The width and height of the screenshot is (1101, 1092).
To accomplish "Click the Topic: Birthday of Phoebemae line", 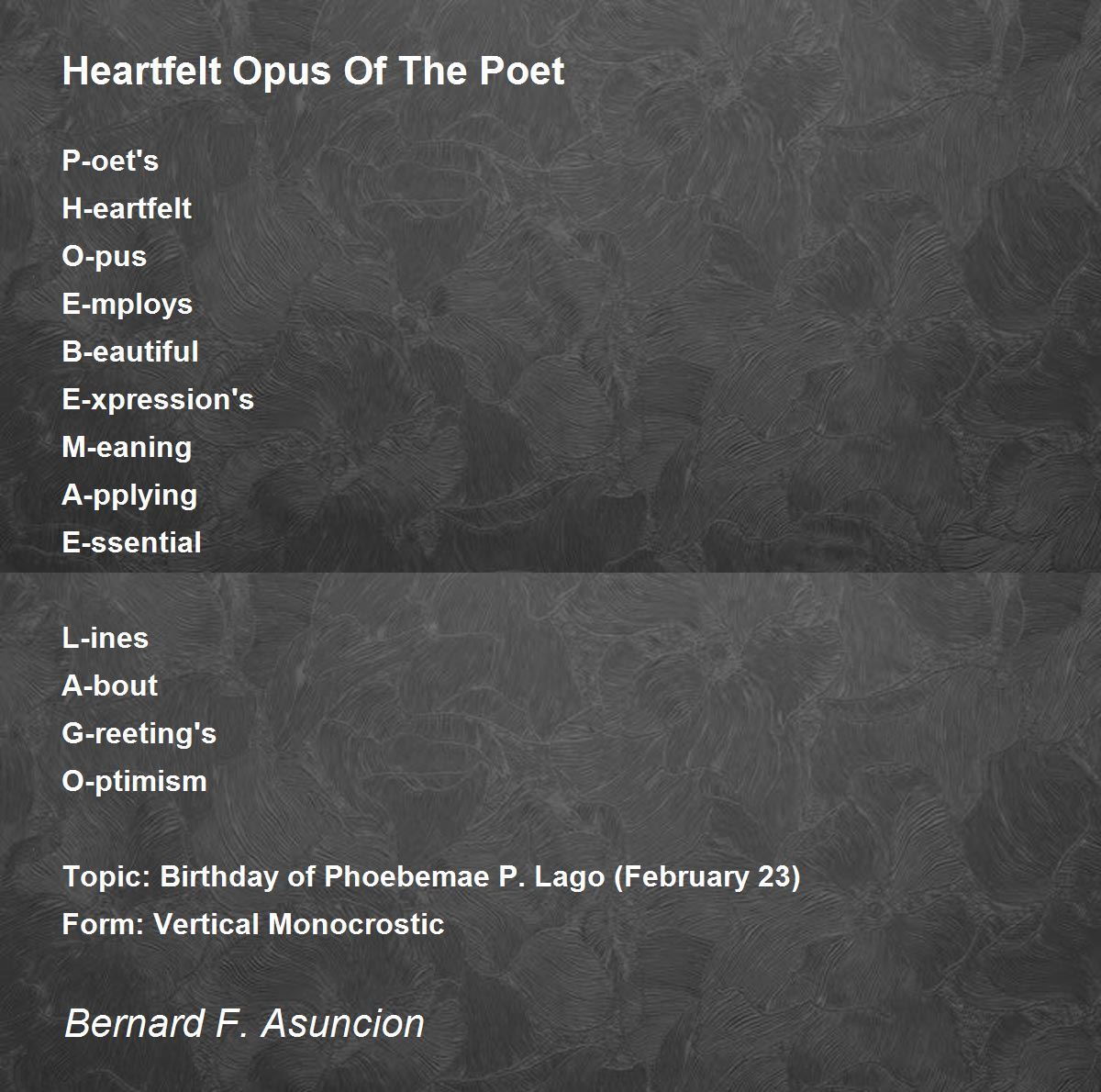I will [x=431, y=876].
